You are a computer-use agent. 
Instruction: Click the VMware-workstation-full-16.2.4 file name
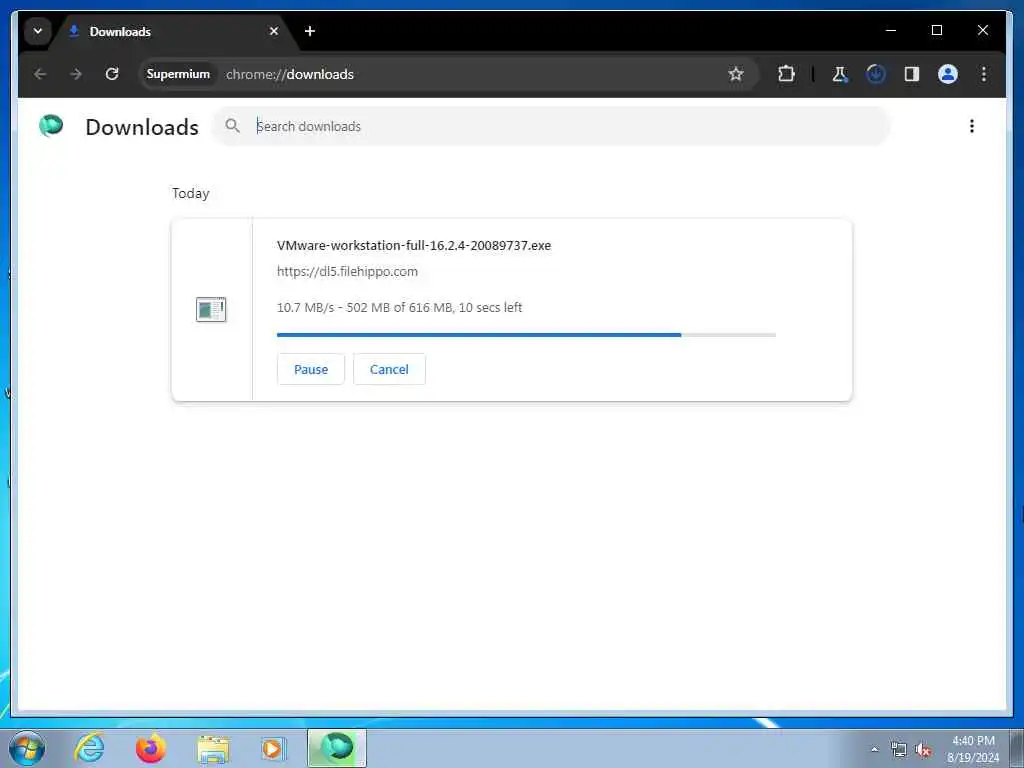click(x=414, y=246)
